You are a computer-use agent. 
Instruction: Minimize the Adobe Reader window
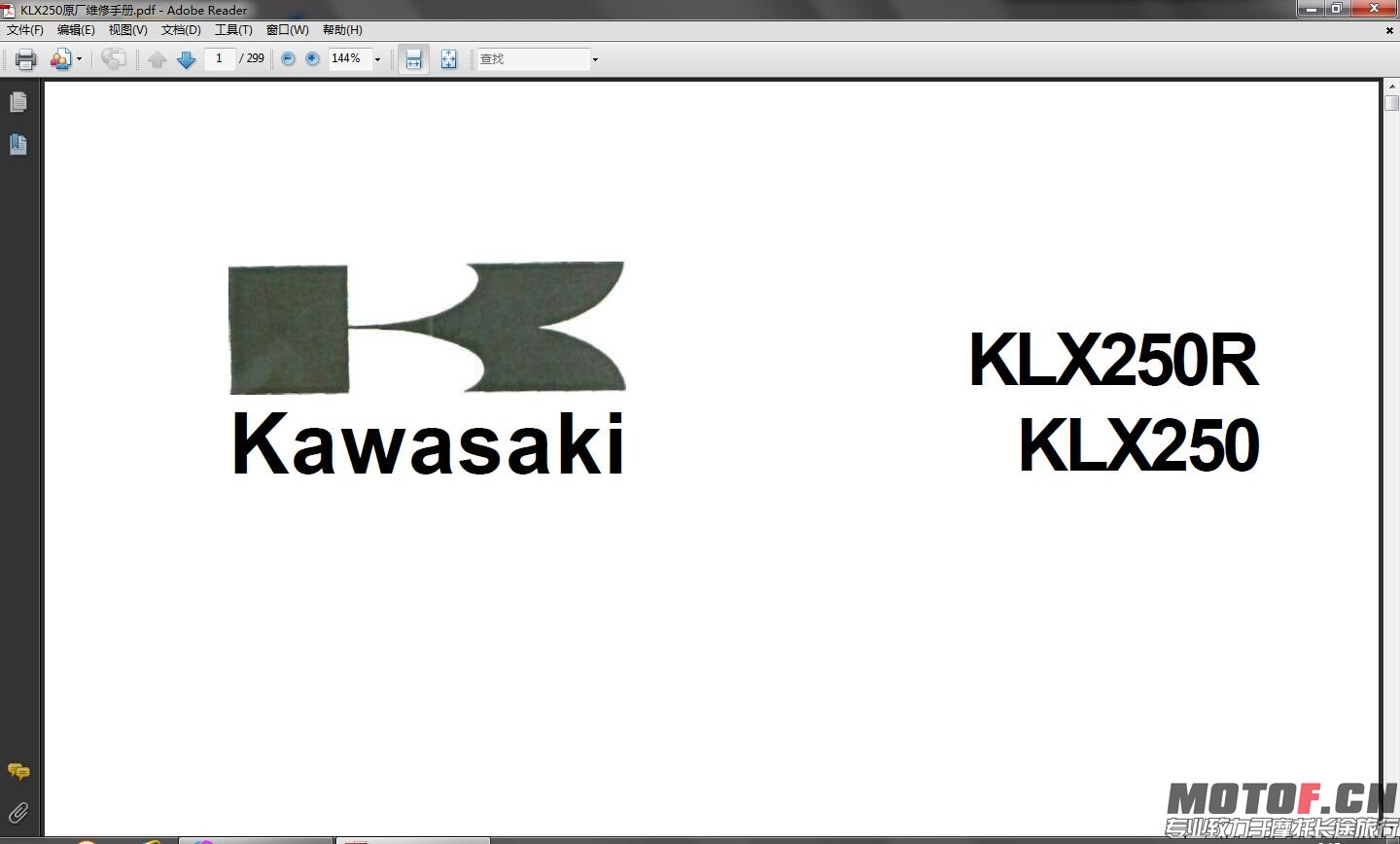point(1312,9)
